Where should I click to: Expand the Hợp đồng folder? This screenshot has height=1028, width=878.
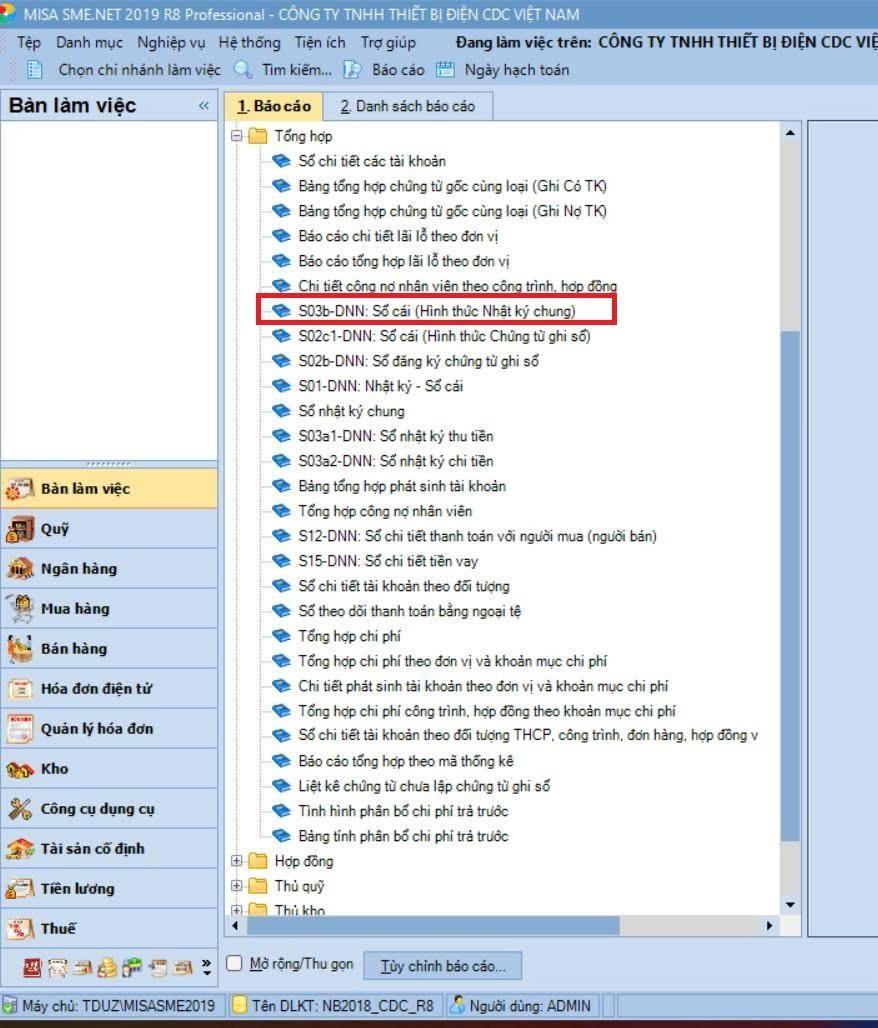pyautogui.click(x=237, y=861)
